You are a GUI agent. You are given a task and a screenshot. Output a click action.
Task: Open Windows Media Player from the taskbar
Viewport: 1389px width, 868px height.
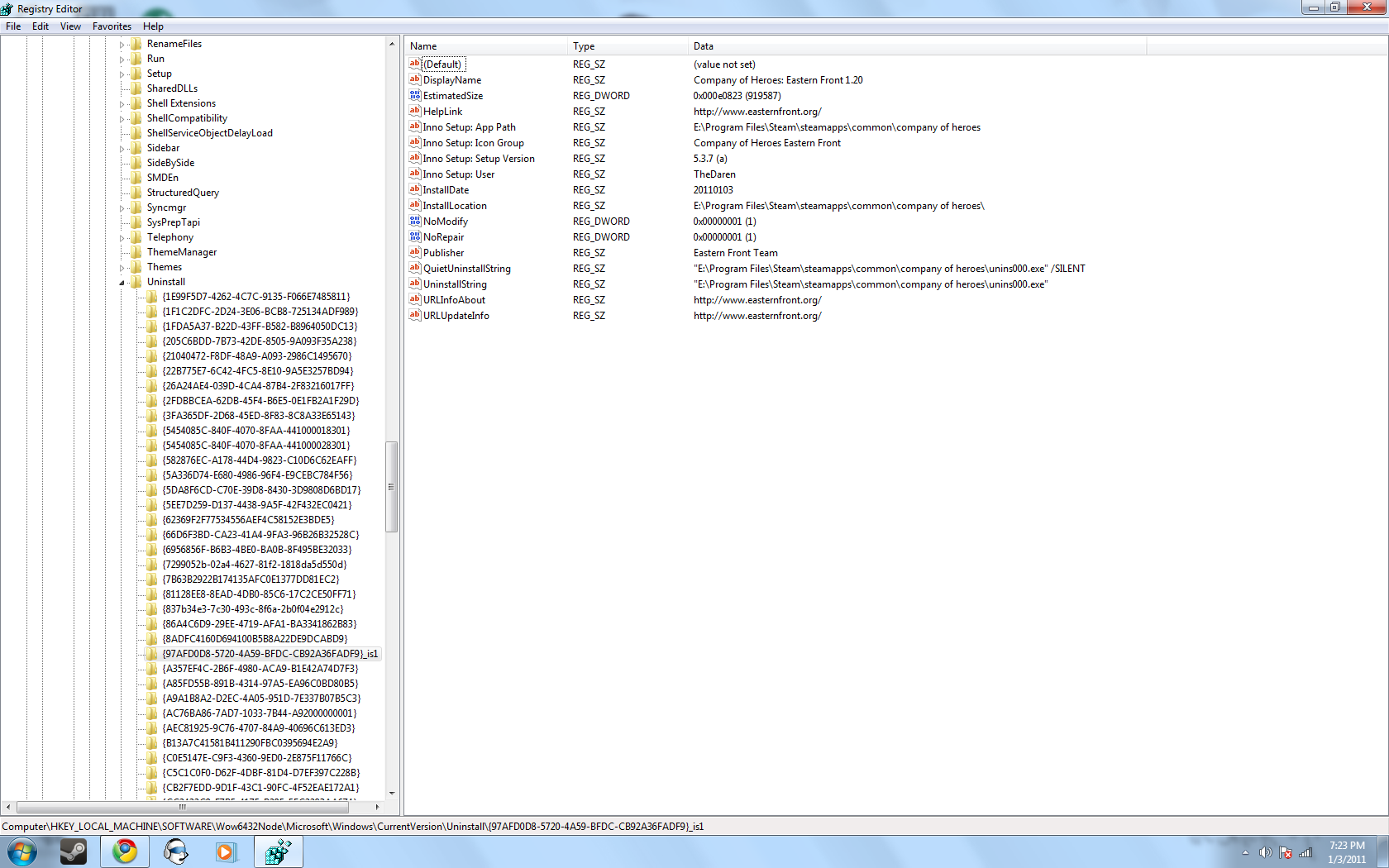tap(226, 851)
